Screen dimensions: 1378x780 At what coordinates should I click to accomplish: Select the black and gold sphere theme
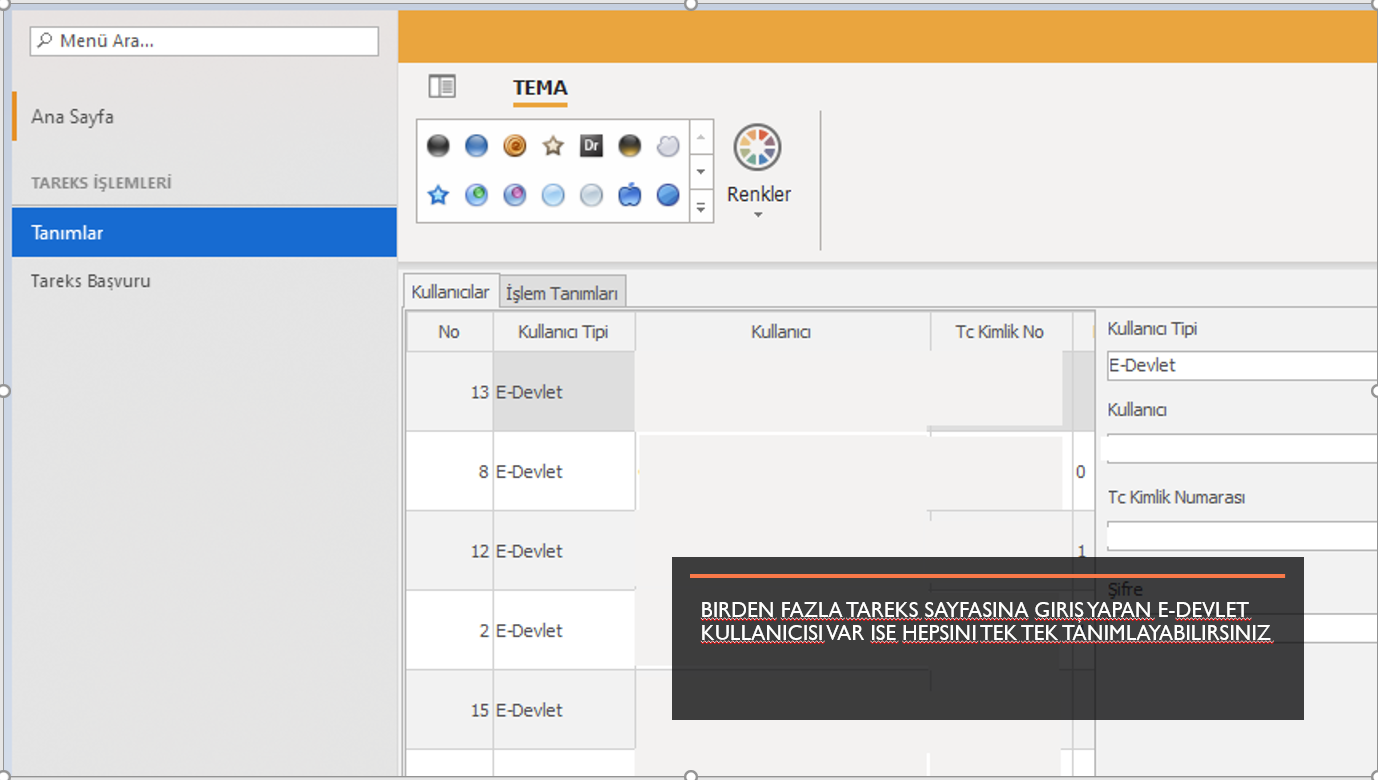point(629,146)
